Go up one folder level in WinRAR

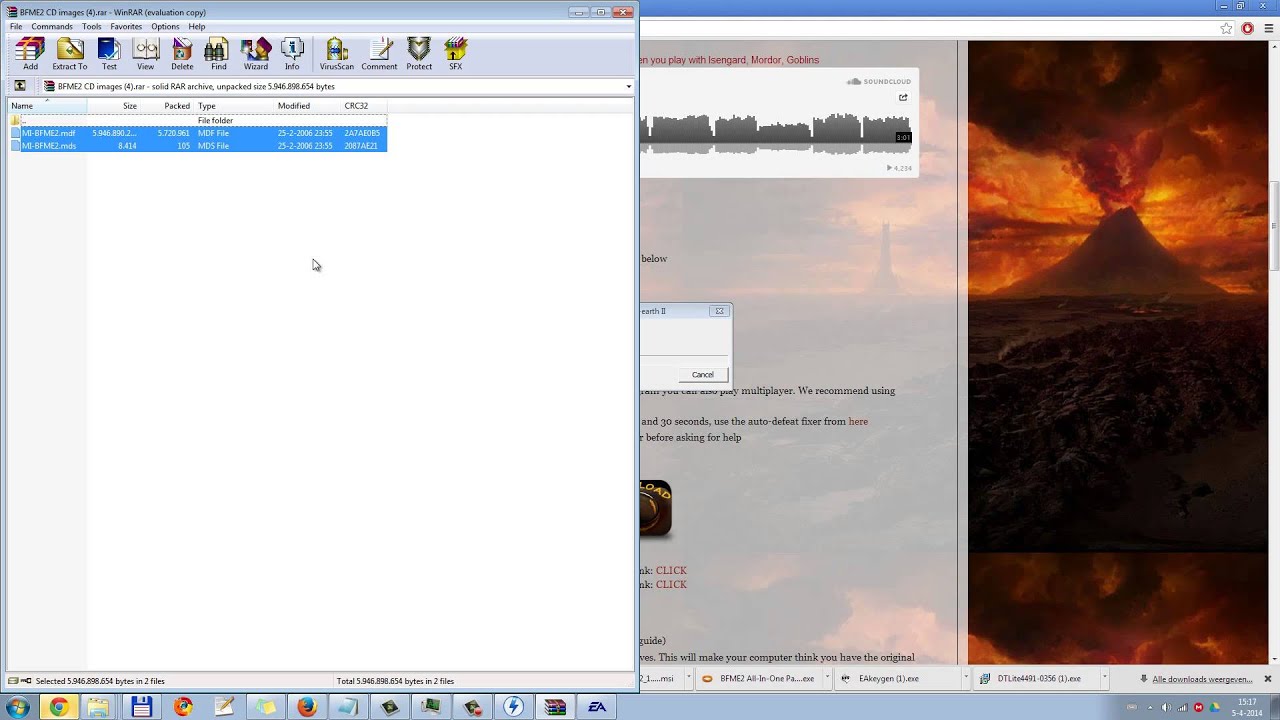pos(19,86)
